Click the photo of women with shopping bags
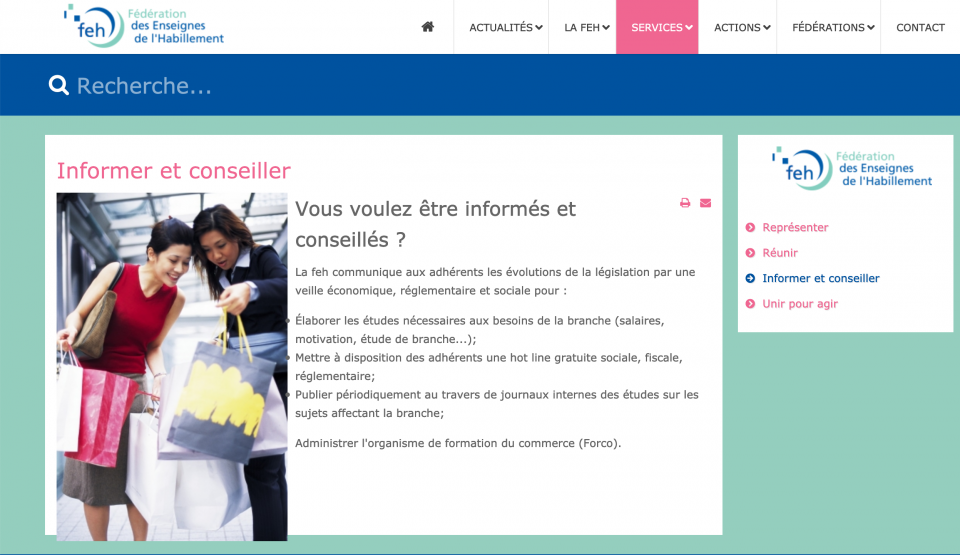This screenshot has width=960, height=555. (x=172, y=365)
